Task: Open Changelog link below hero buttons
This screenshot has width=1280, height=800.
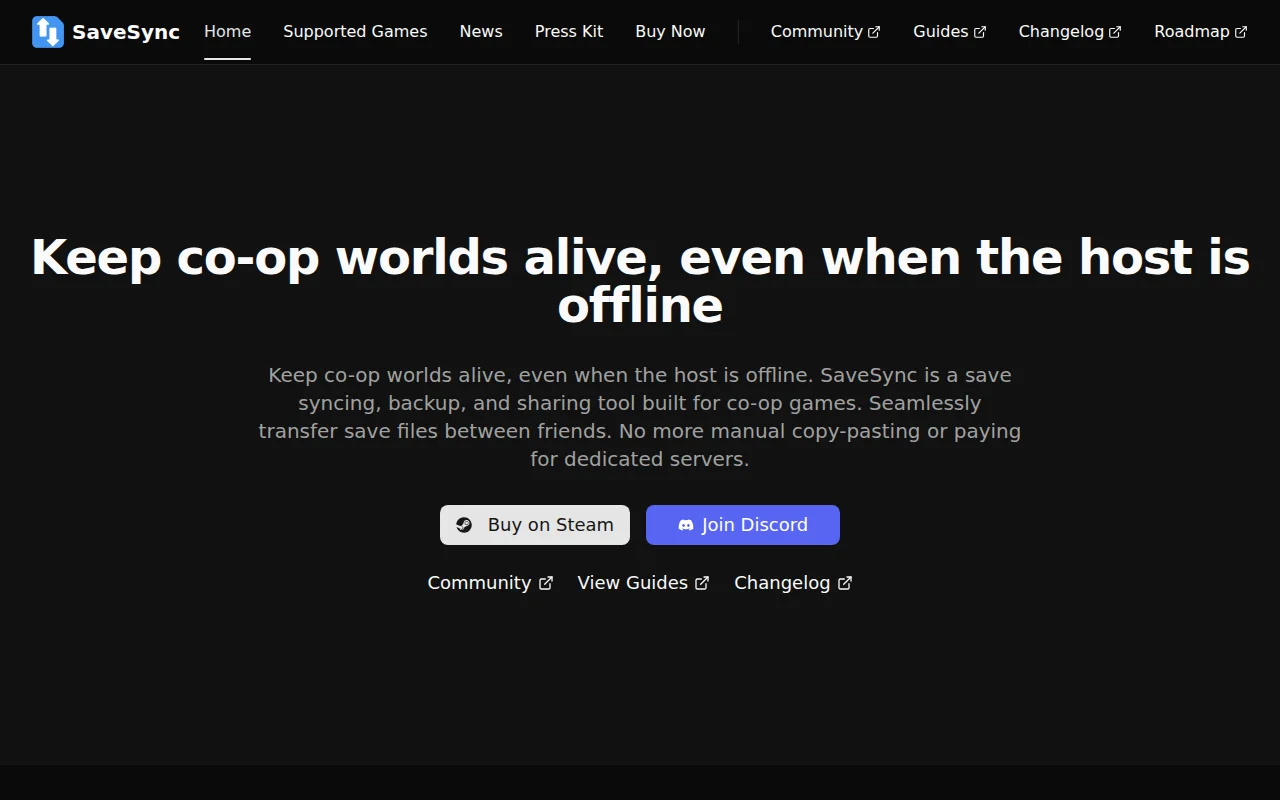Action: [793, 583]
